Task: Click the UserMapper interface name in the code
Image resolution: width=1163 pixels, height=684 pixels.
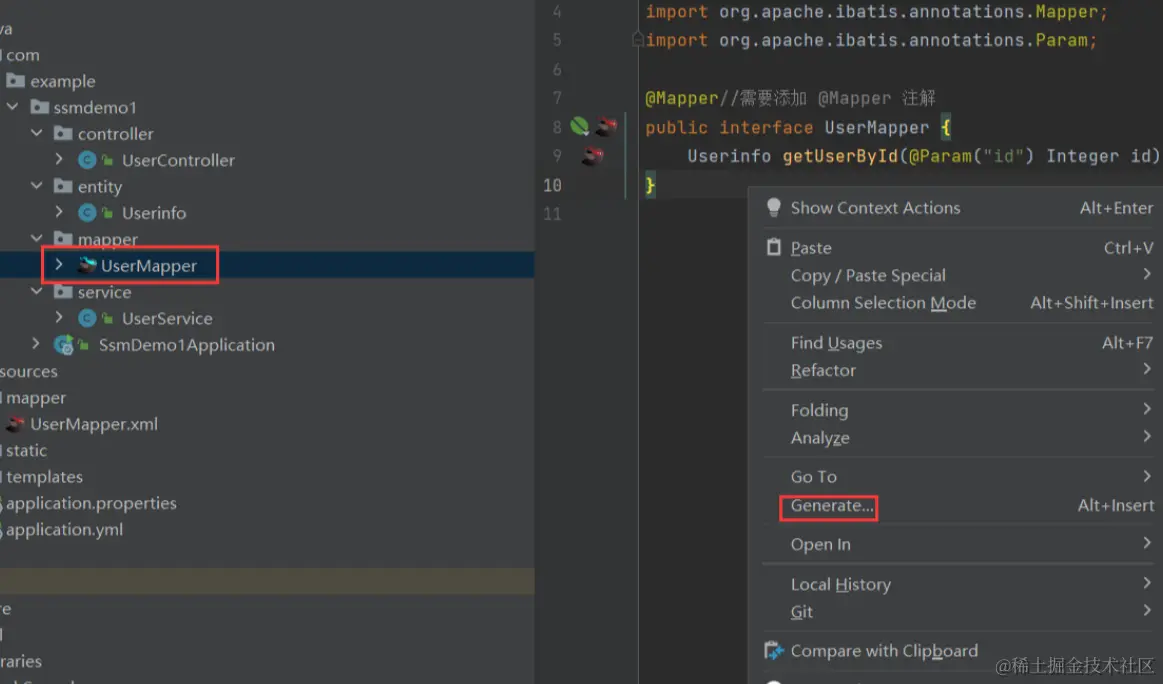Action: click(877, 128)
